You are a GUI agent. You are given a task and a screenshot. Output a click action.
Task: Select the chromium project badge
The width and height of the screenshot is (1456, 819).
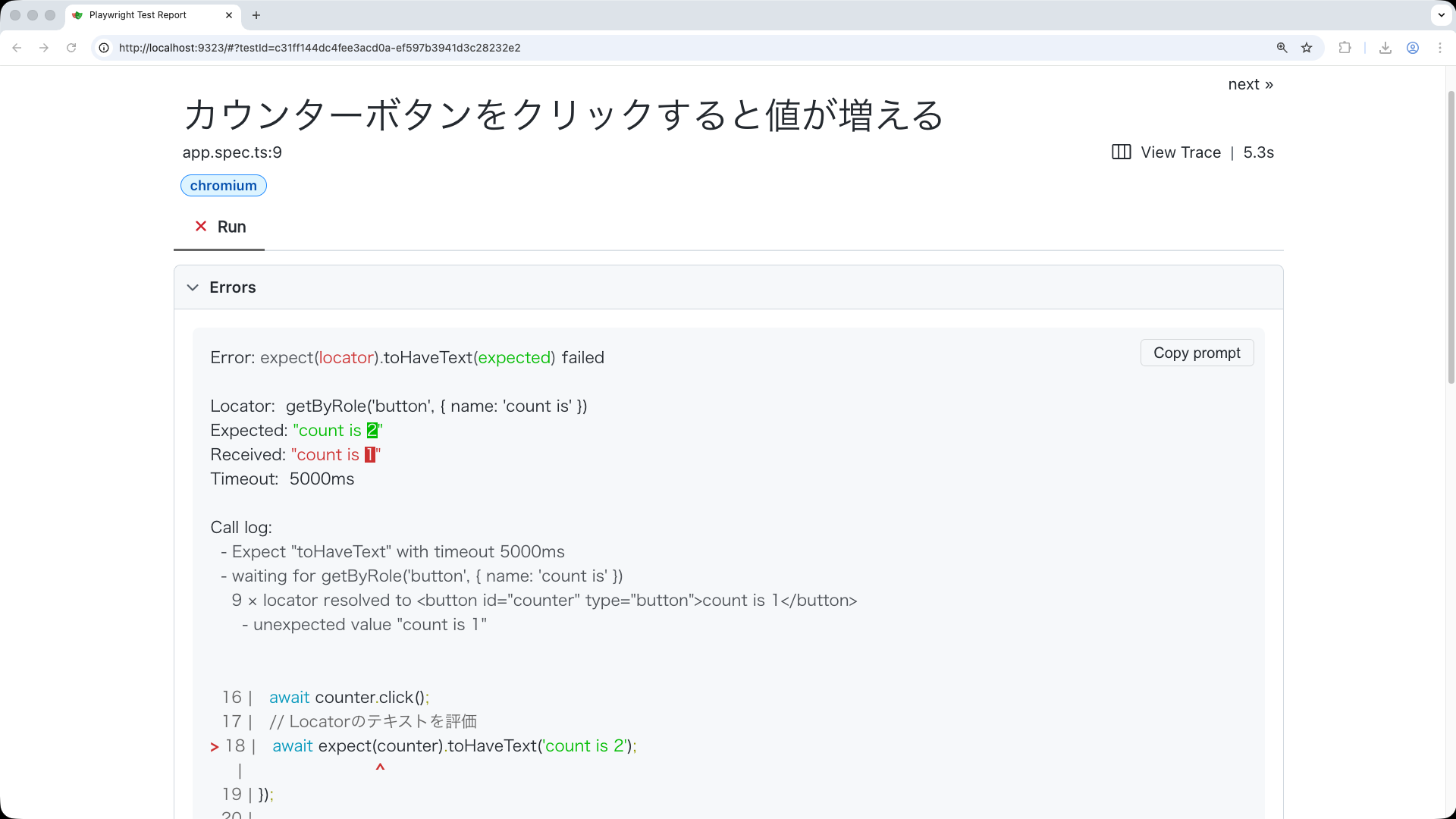point(223,185)
